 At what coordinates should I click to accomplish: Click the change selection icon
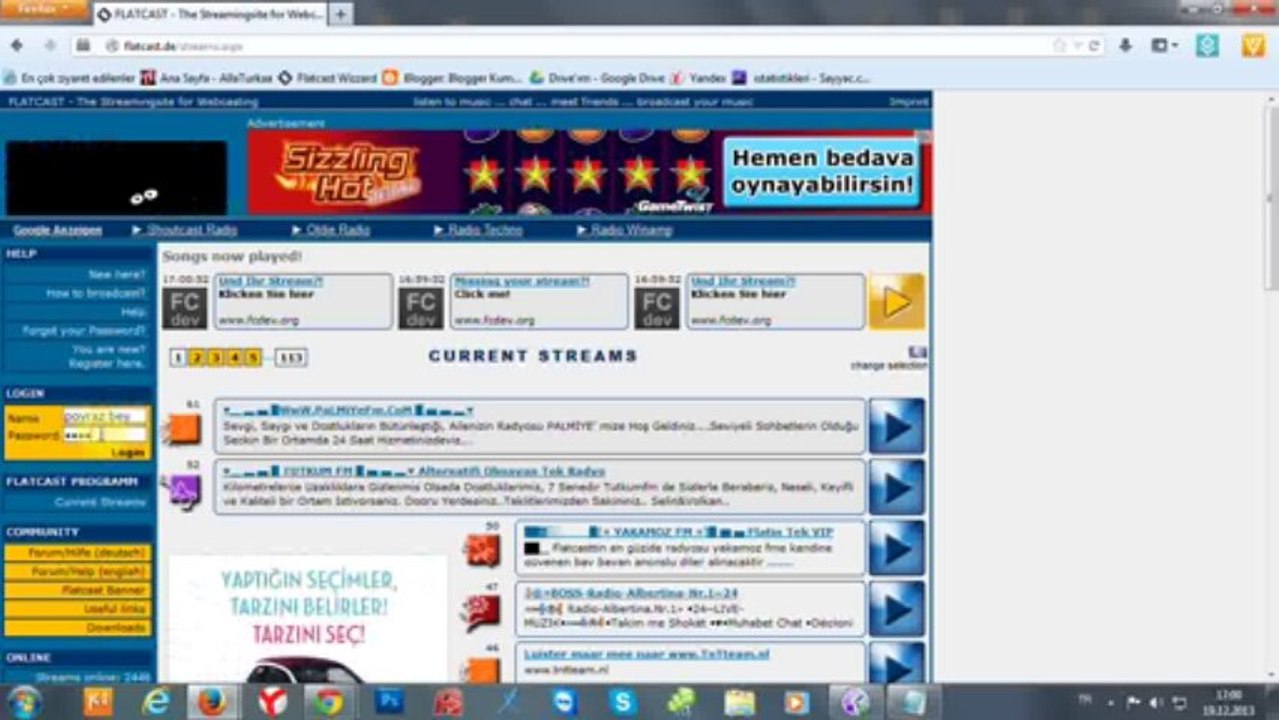pos(918,352)
